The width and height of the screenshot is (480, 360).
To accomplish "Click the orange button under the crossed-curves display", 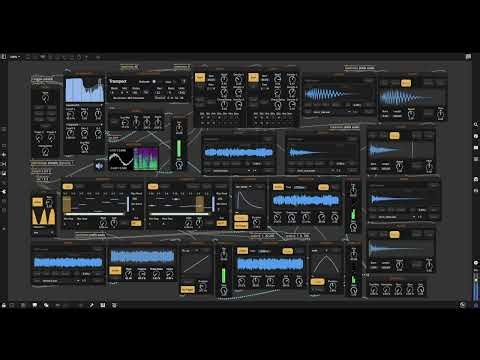I will tap(317, 282).
